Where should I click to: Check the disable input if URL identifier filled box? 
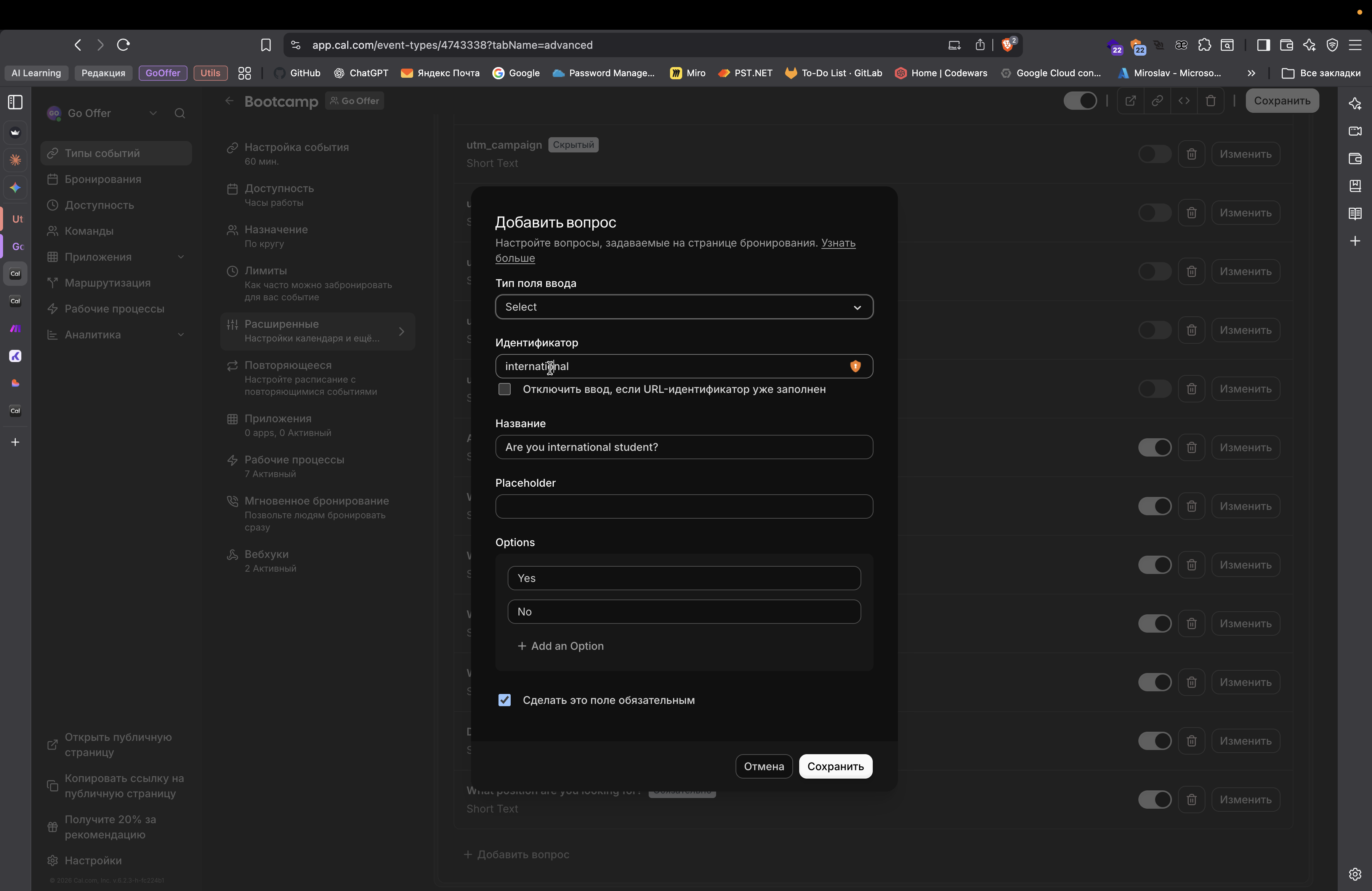[x=505, y=389]
